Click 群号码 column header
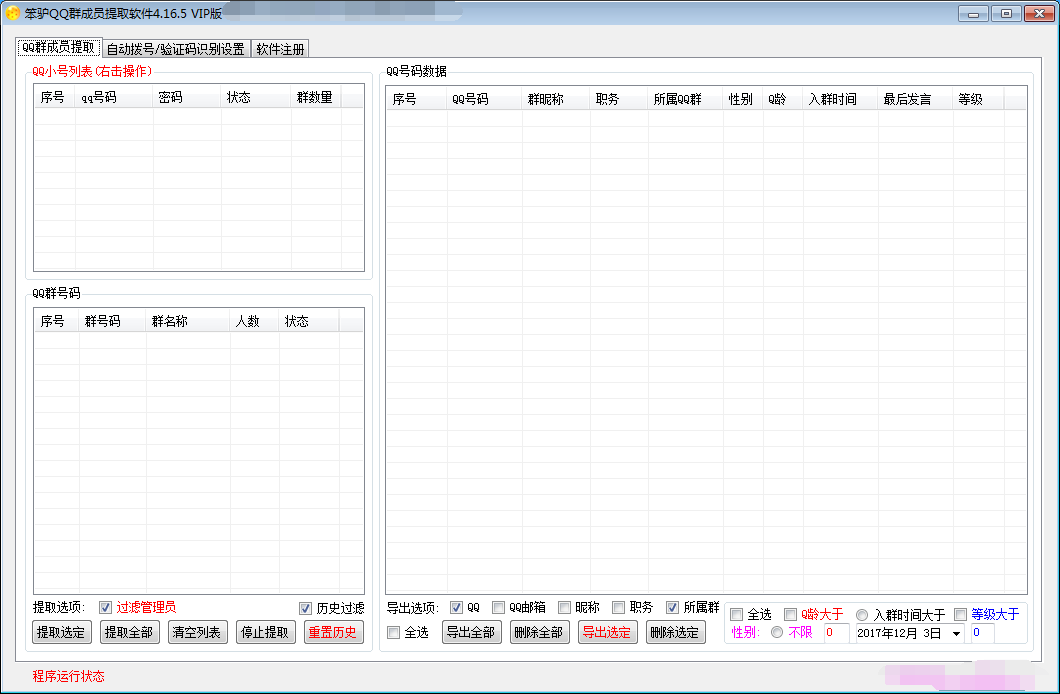The image size is (1060, 694). click(x=112, y=322)
